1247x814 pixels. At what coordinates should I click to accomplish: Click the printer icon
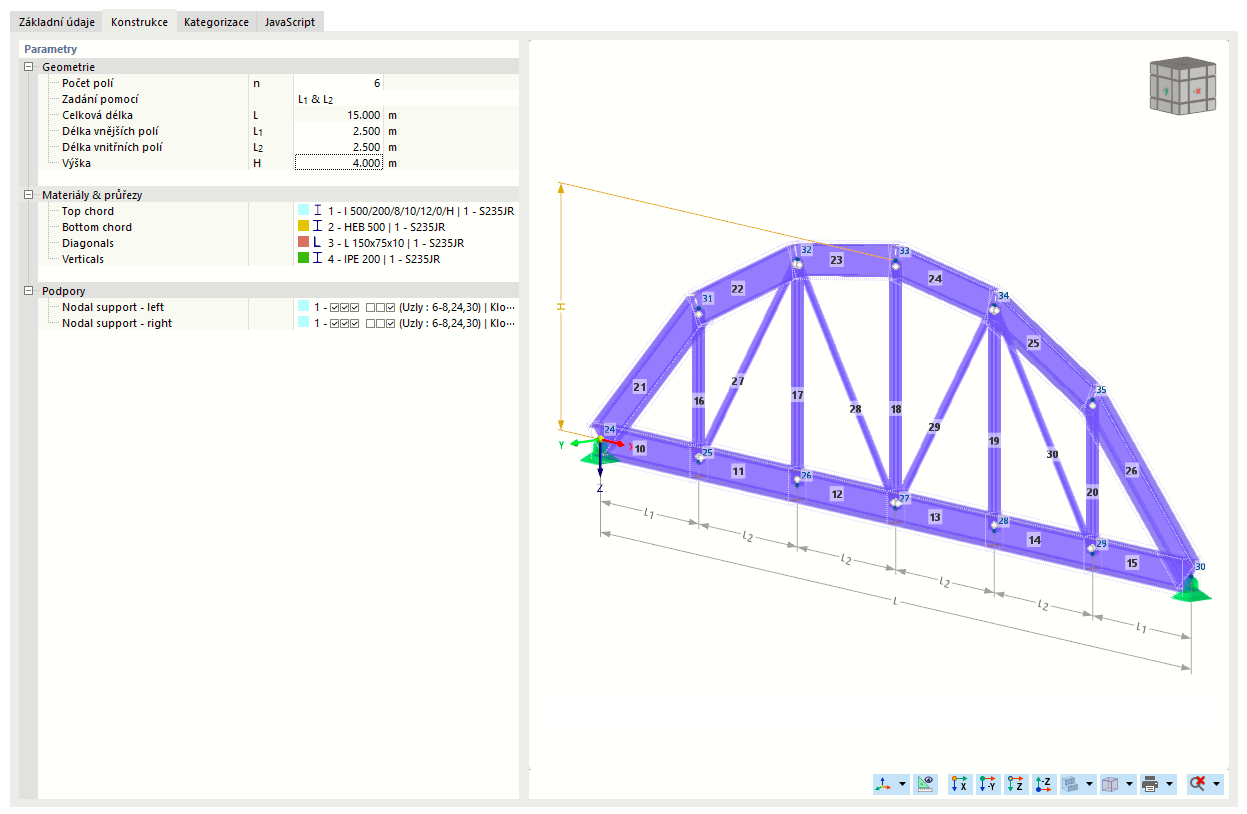(1150, 784)
